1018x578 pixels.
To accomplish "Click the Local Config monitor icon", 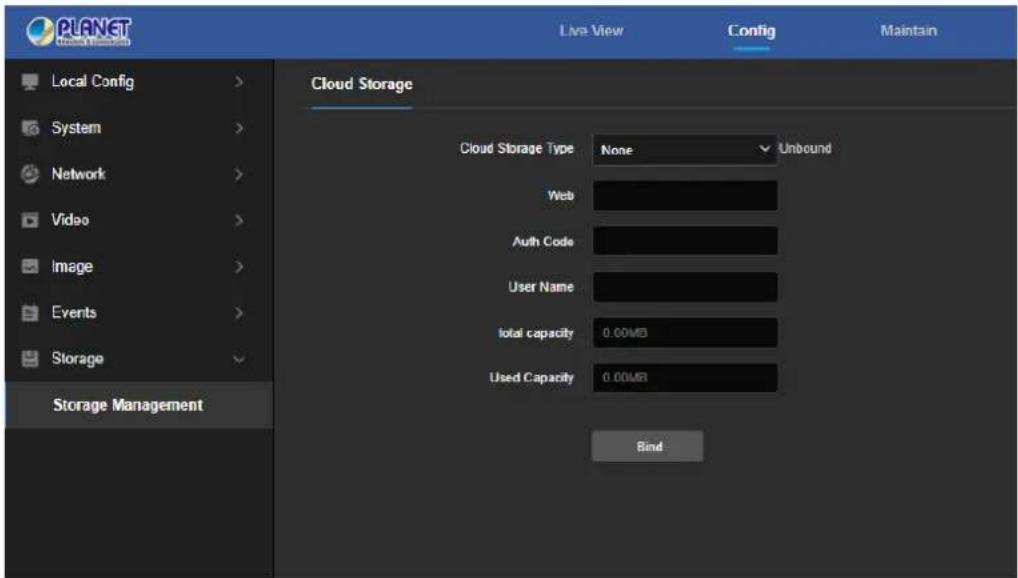I will [x=30, y=82].
